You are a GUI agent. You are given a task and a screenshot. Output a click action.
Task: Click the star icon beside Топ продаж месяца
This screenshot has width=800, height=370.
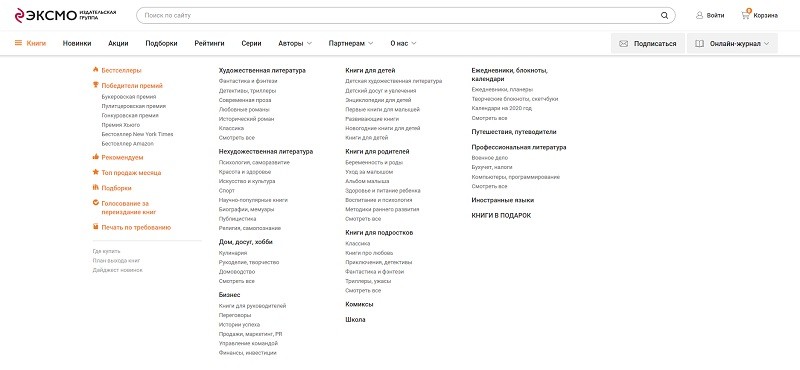95,172
